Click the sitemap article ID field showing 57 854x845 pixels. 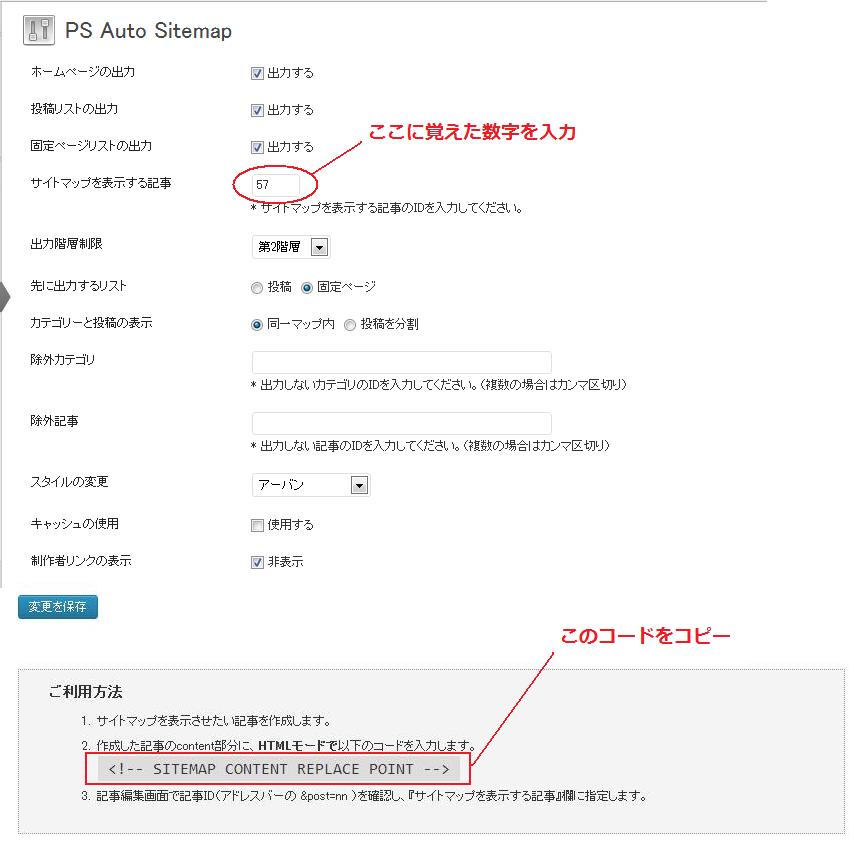tap(276, 185)
